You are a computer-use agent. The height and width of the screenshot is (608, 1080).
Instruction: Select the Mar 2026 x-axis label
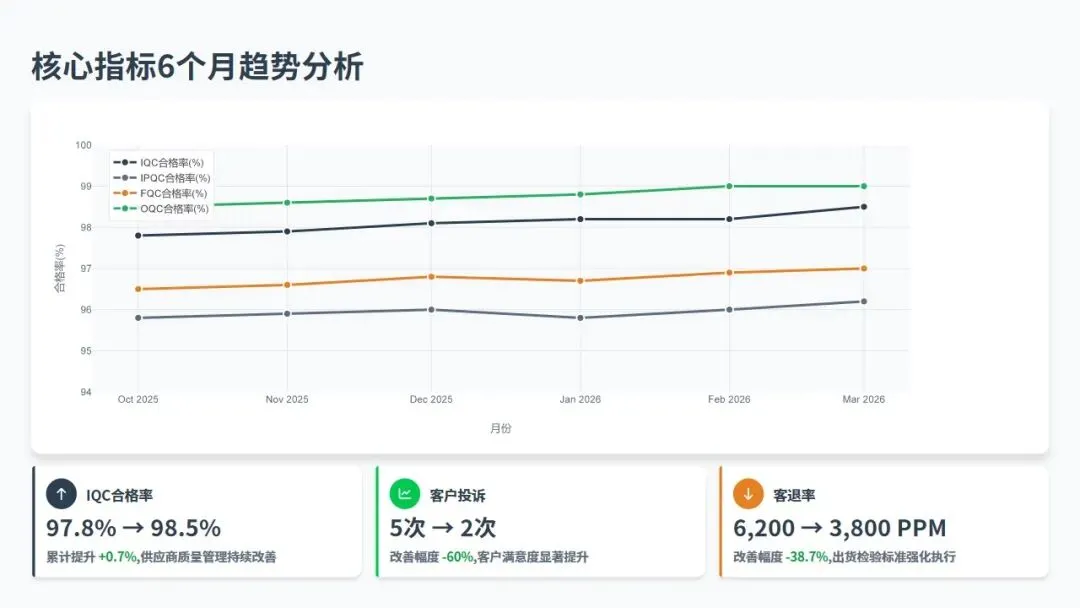tap(863, 399)
